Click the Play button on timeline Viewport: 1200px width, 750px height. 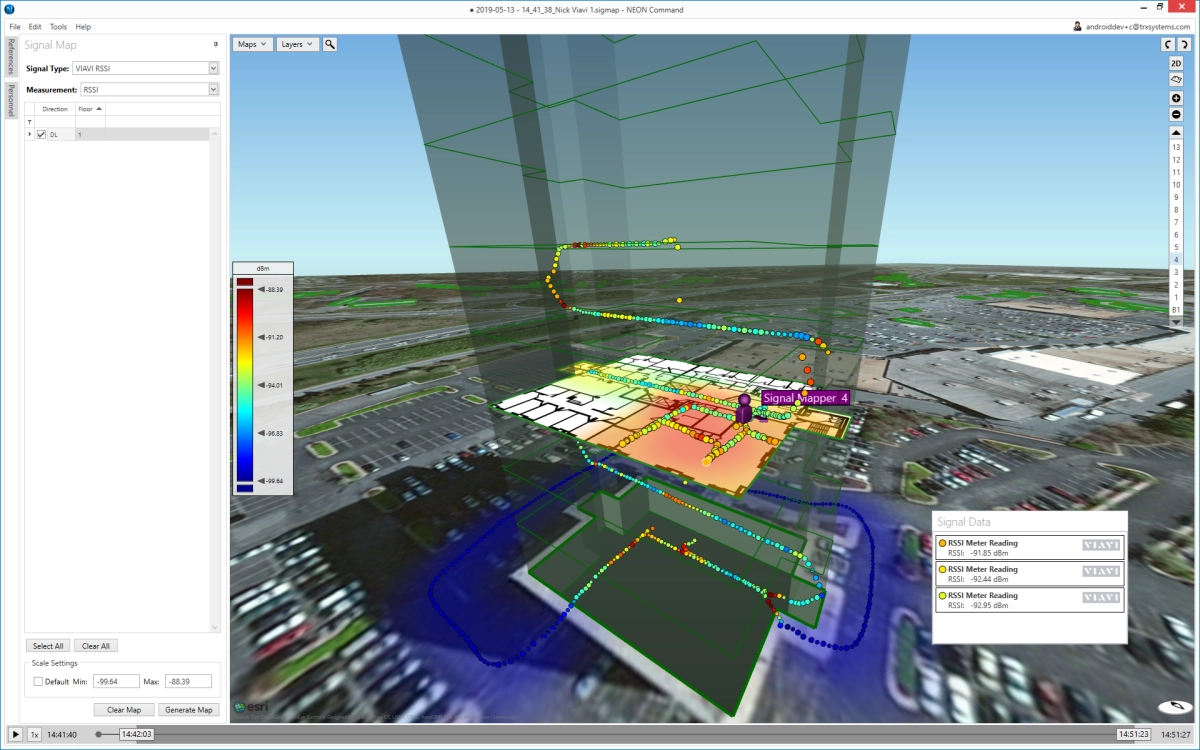pyautogui.click(x=15, y=734)
